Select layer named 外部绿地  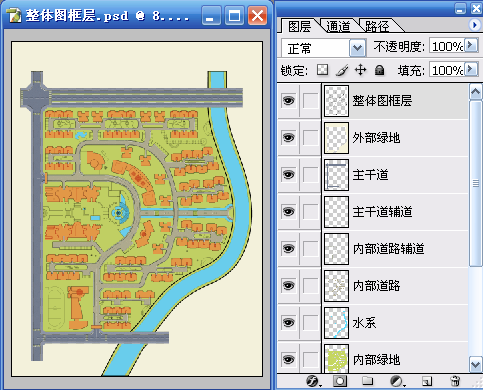376,137
